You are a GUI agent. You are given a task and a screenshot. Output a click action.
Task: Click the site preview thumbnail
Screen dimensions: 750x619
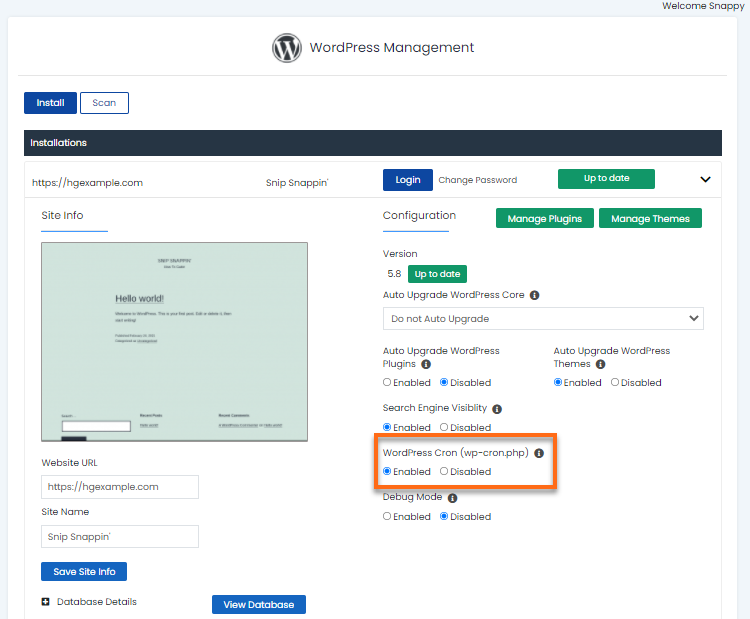coord(175,342)
